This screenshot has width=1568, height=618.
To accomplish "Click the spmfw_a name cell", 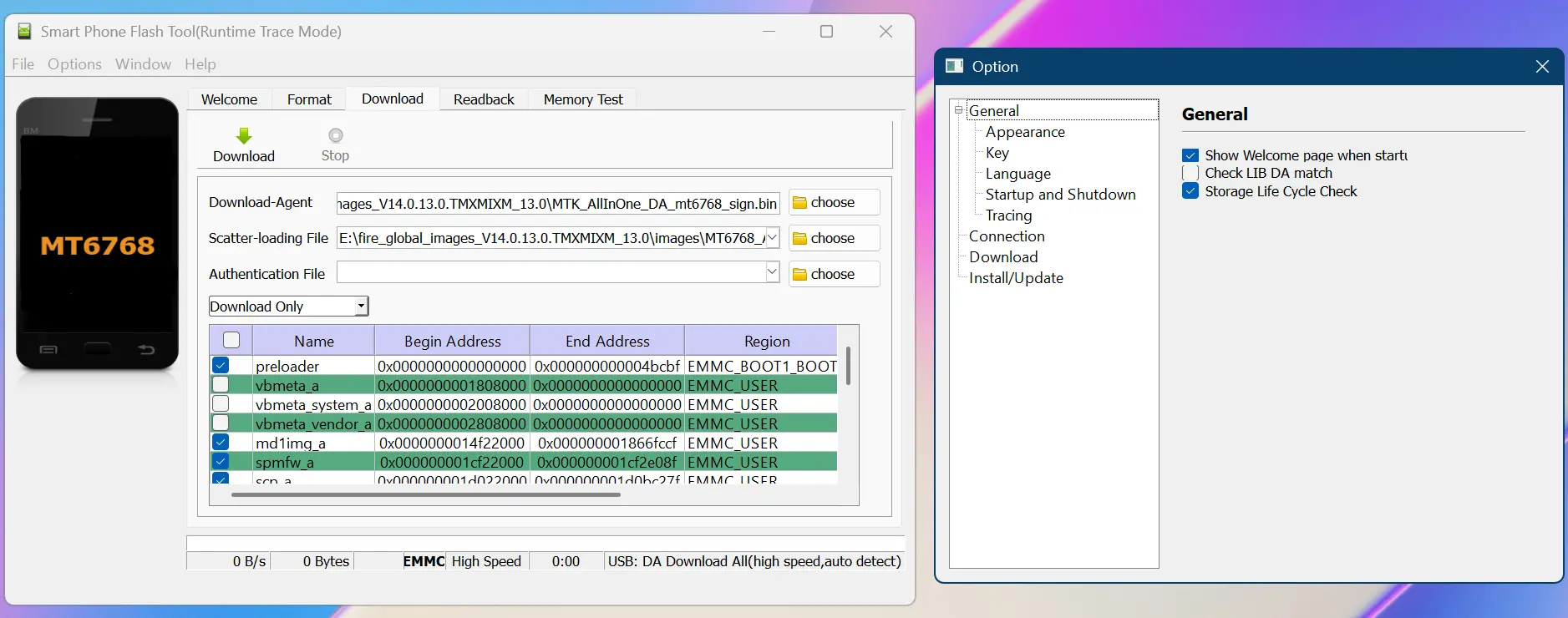I will (313, 462).
